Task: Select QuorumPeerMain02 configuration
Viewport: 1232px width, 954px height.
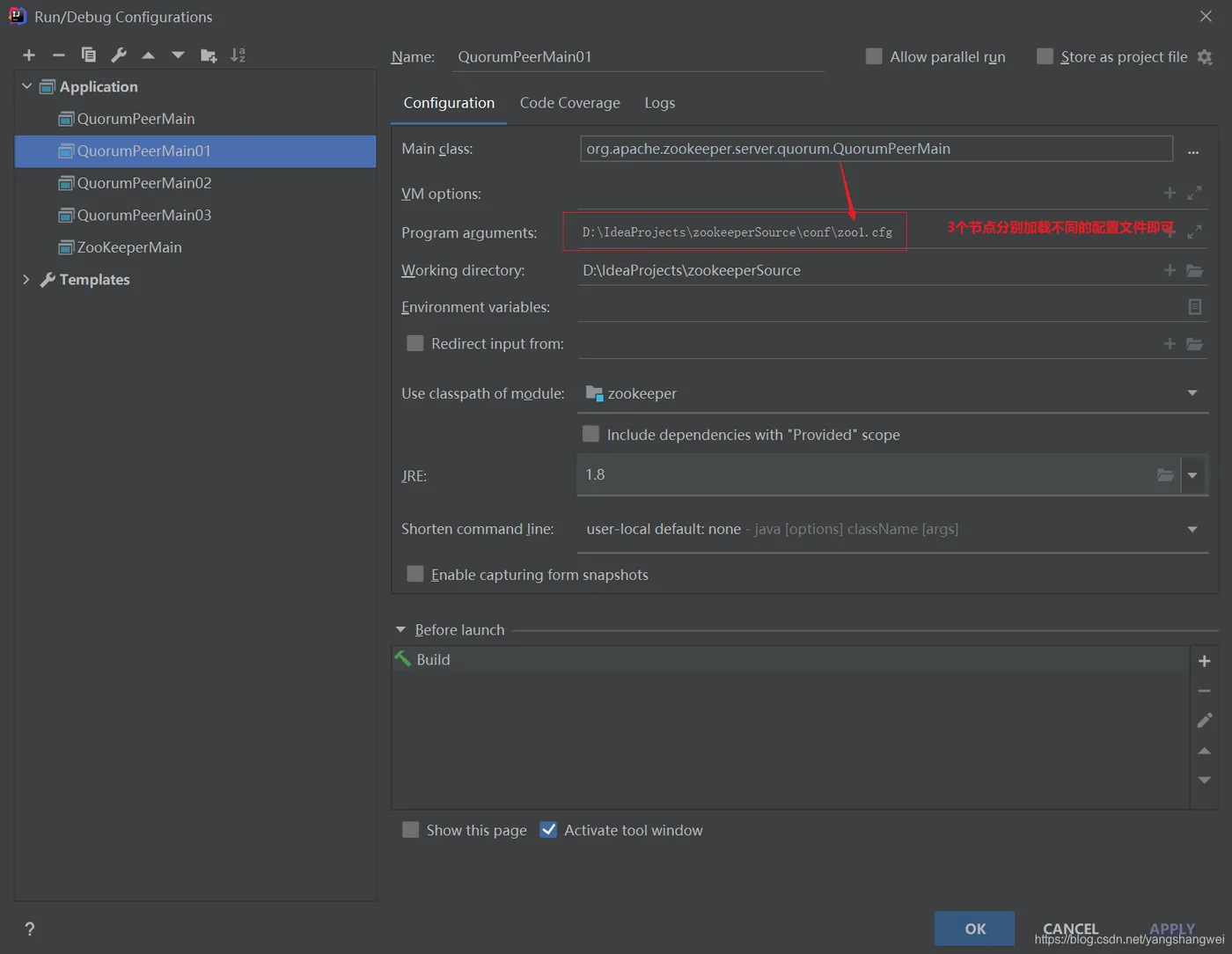Action: (x=195, y=183)
